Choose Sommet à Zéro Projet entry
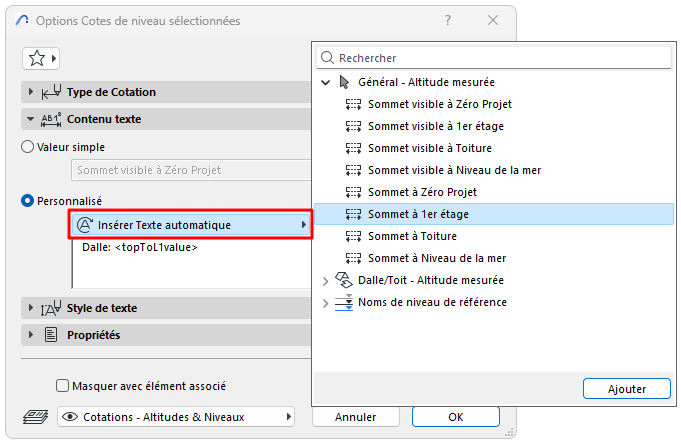The width and height of the screenshot is (681, 444). click(422, 192)
